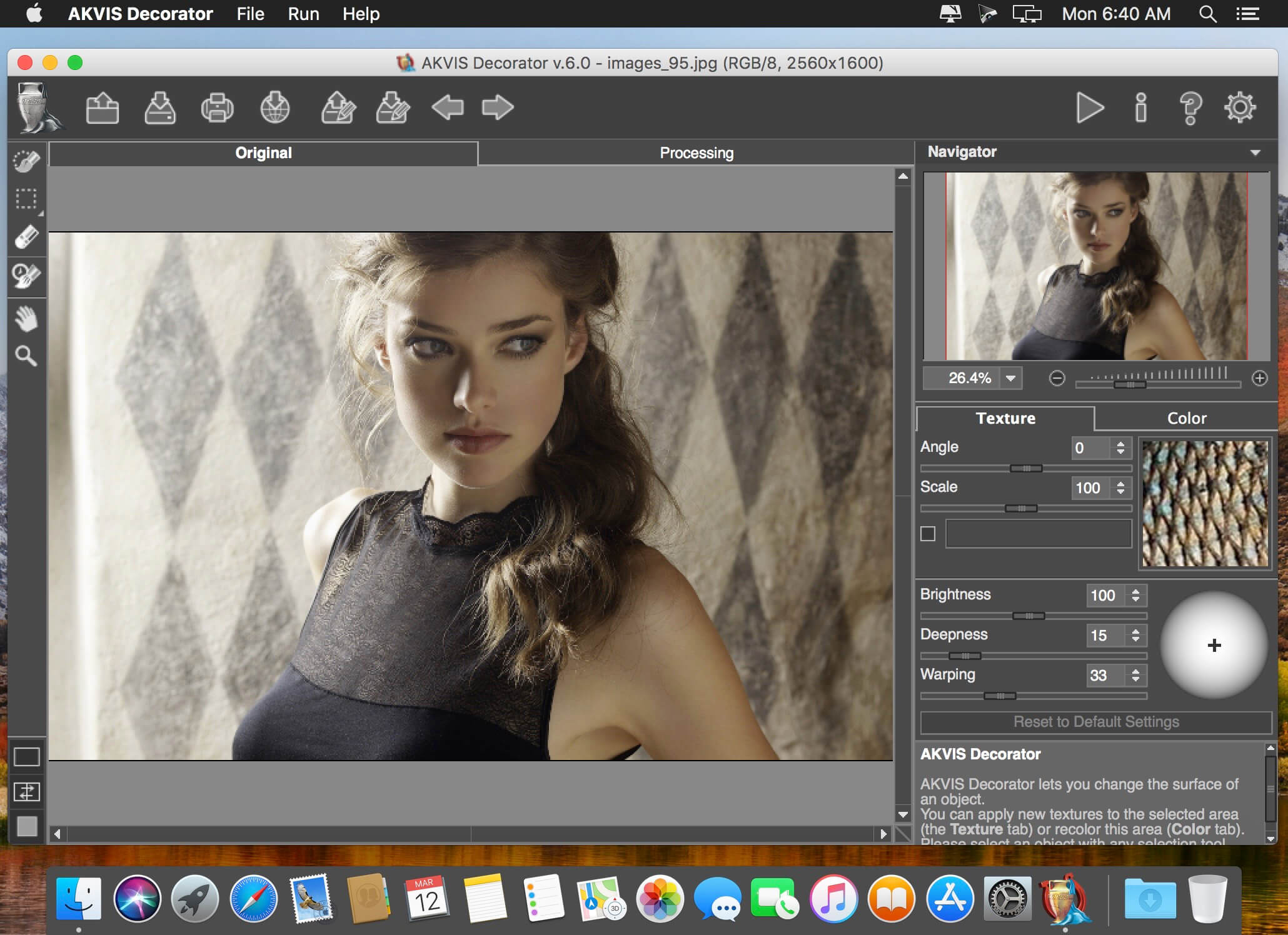Screen dimensions: 1288x935
Task: Zoom out with the minus button
Action: 1057,378
